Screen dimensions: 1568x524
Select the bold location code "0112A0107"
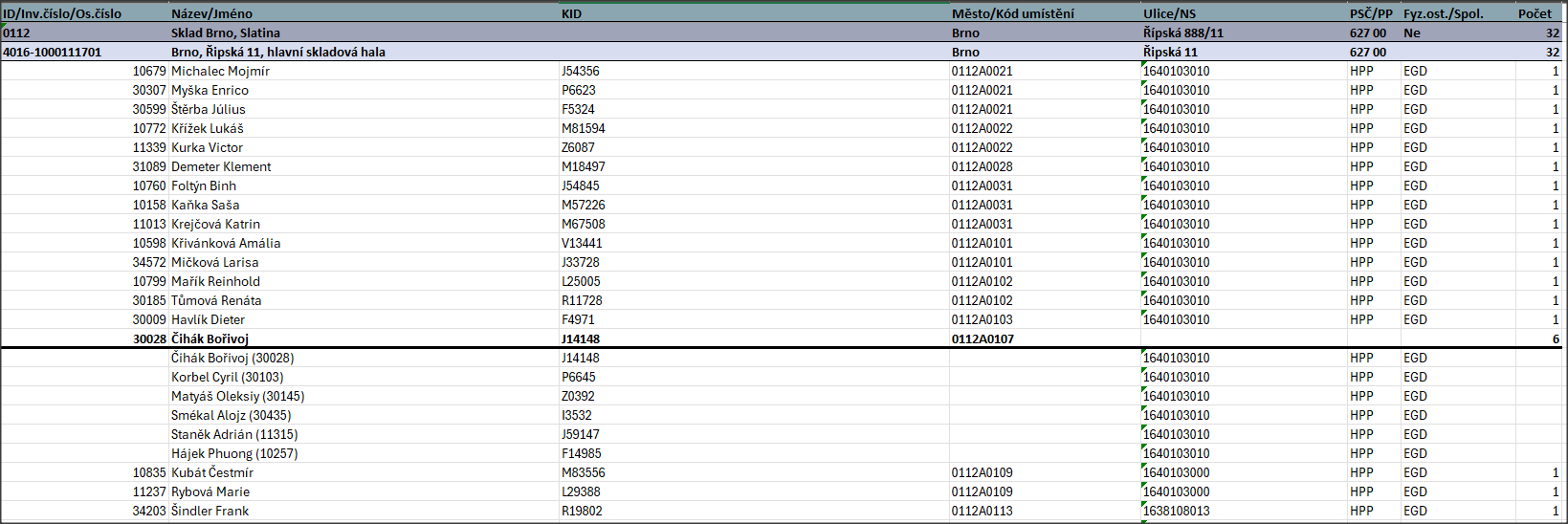point(983,338)
